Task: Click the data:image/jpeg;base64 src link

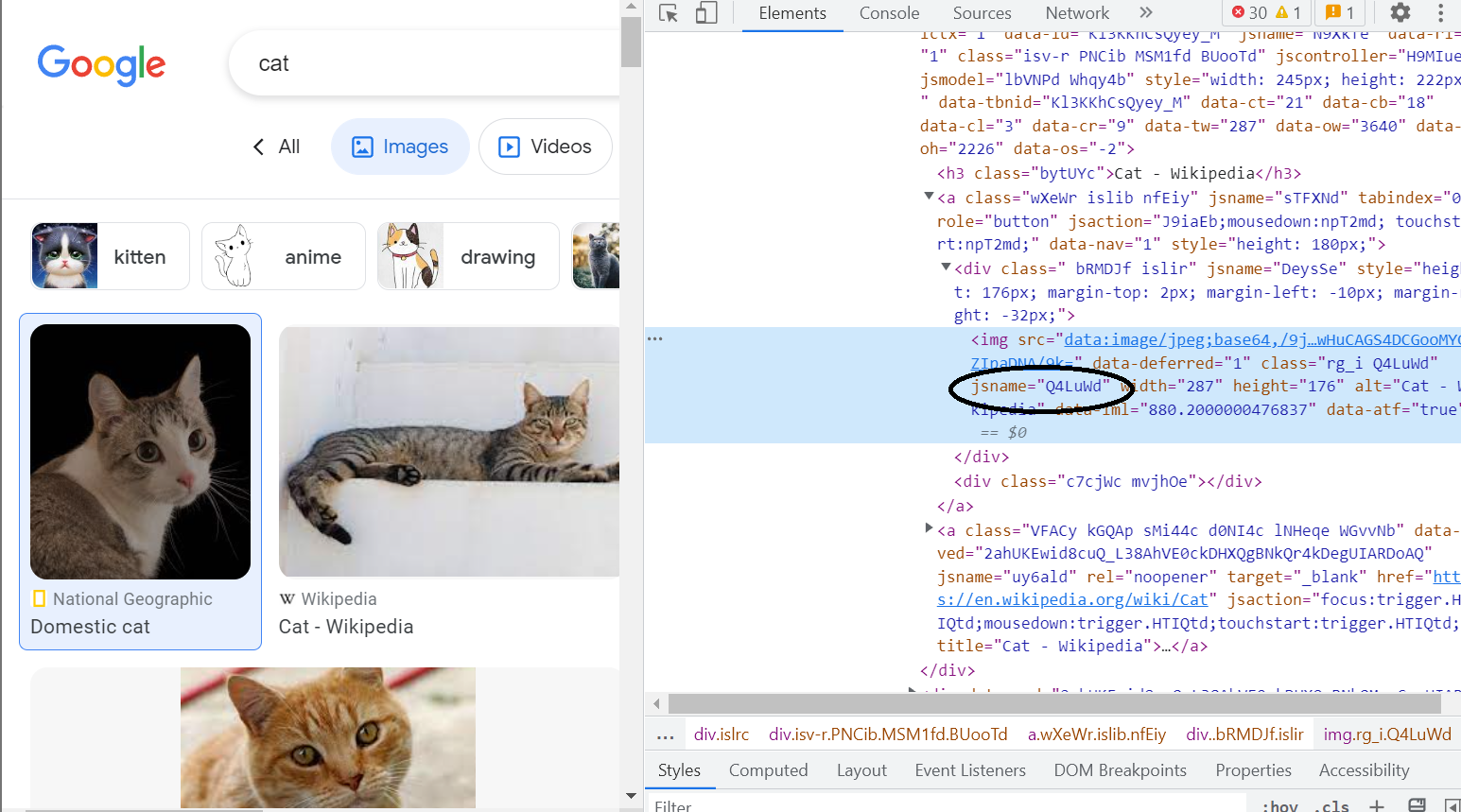Action: point(1261,339)
